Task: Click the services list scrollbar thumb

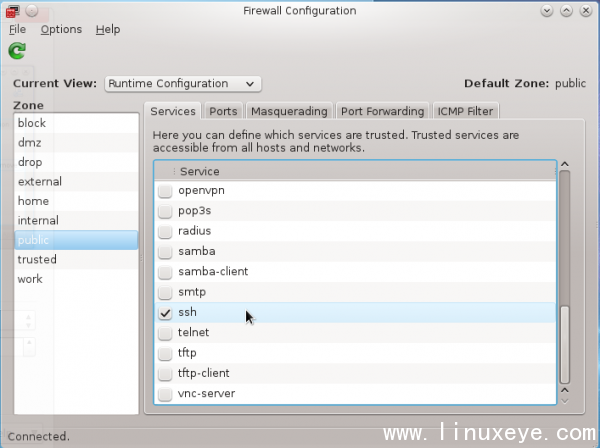Action: 565,344
